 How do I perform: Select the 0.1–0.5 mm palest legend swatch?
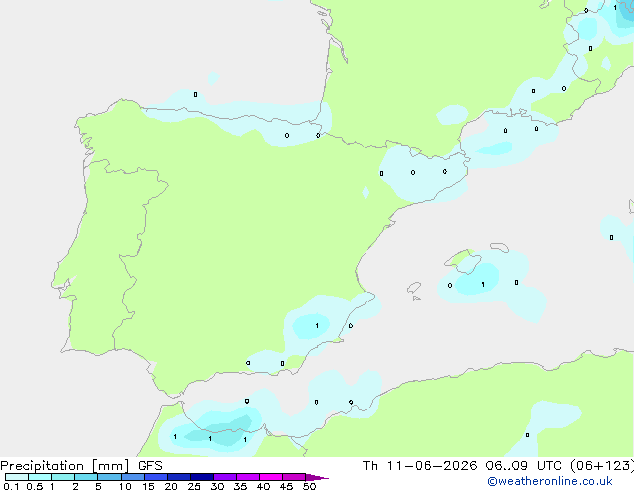tap(17, 477)
